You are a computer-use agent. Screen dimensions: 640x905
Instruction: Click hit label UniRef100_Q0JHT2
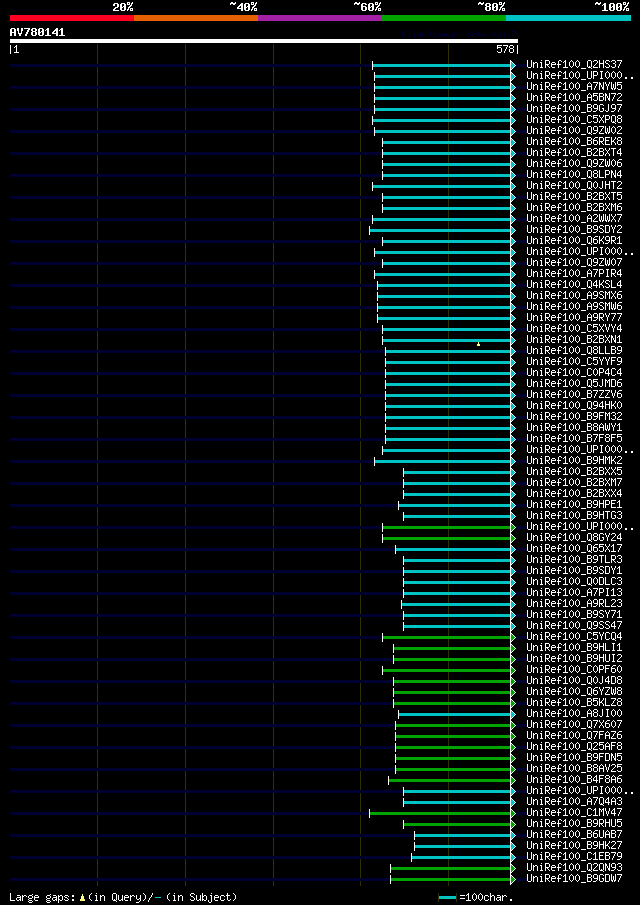[574, 186]
